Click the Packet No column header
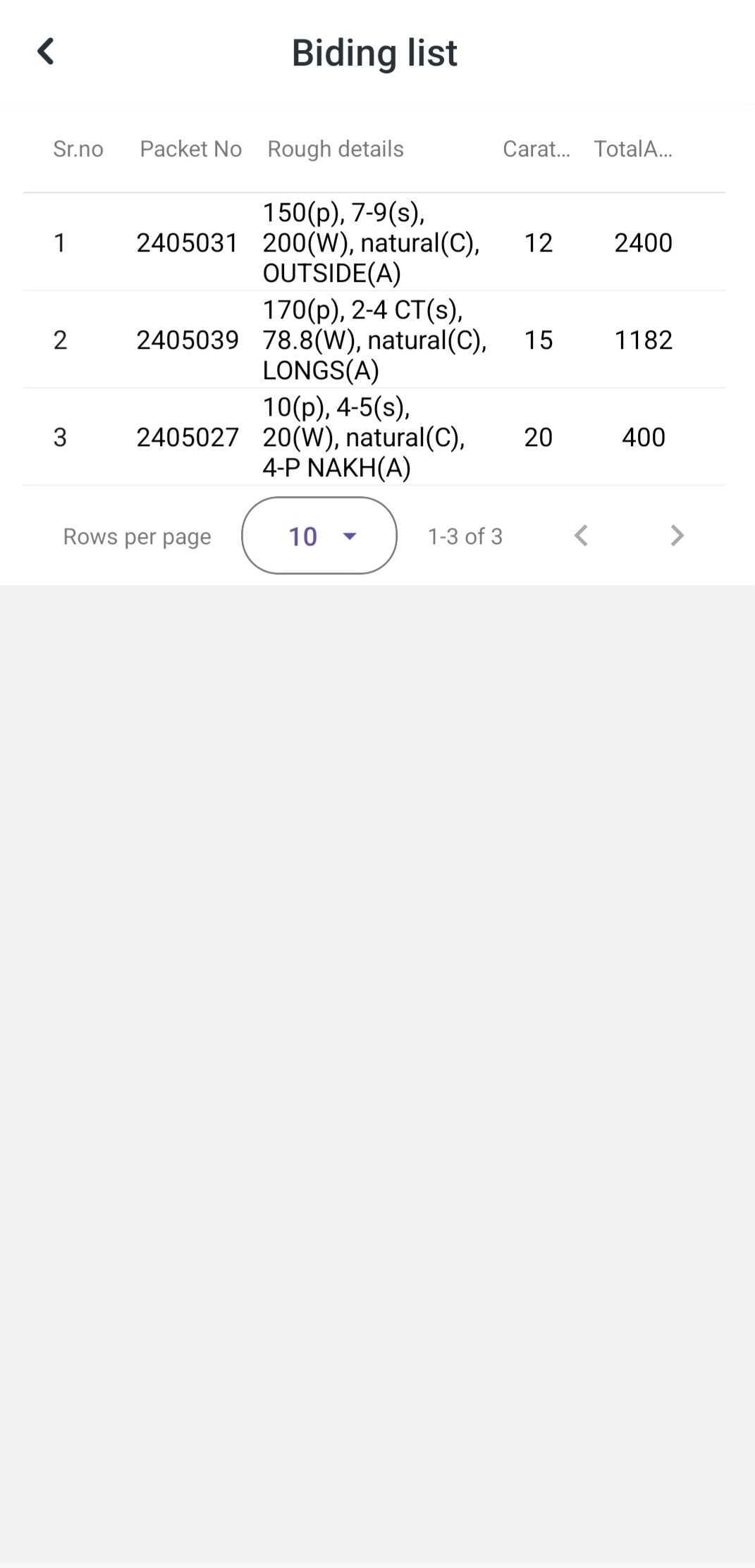Image resolution: width=755 pixels, height=1568 pixels. point(191,149)
